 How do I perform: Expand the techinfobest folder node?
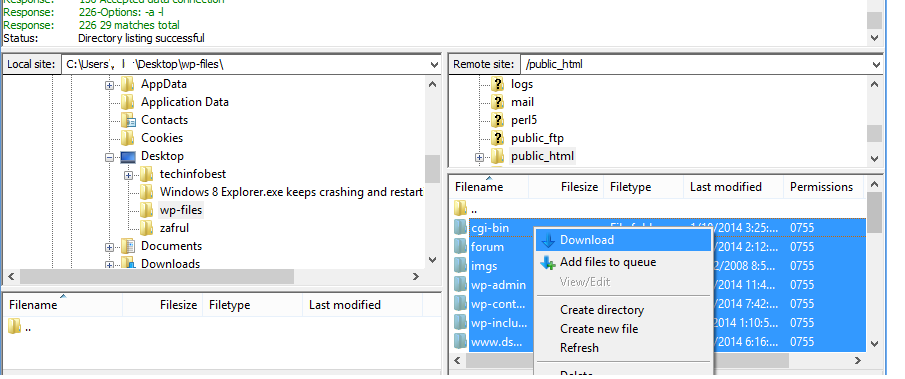tap(128, 175)
